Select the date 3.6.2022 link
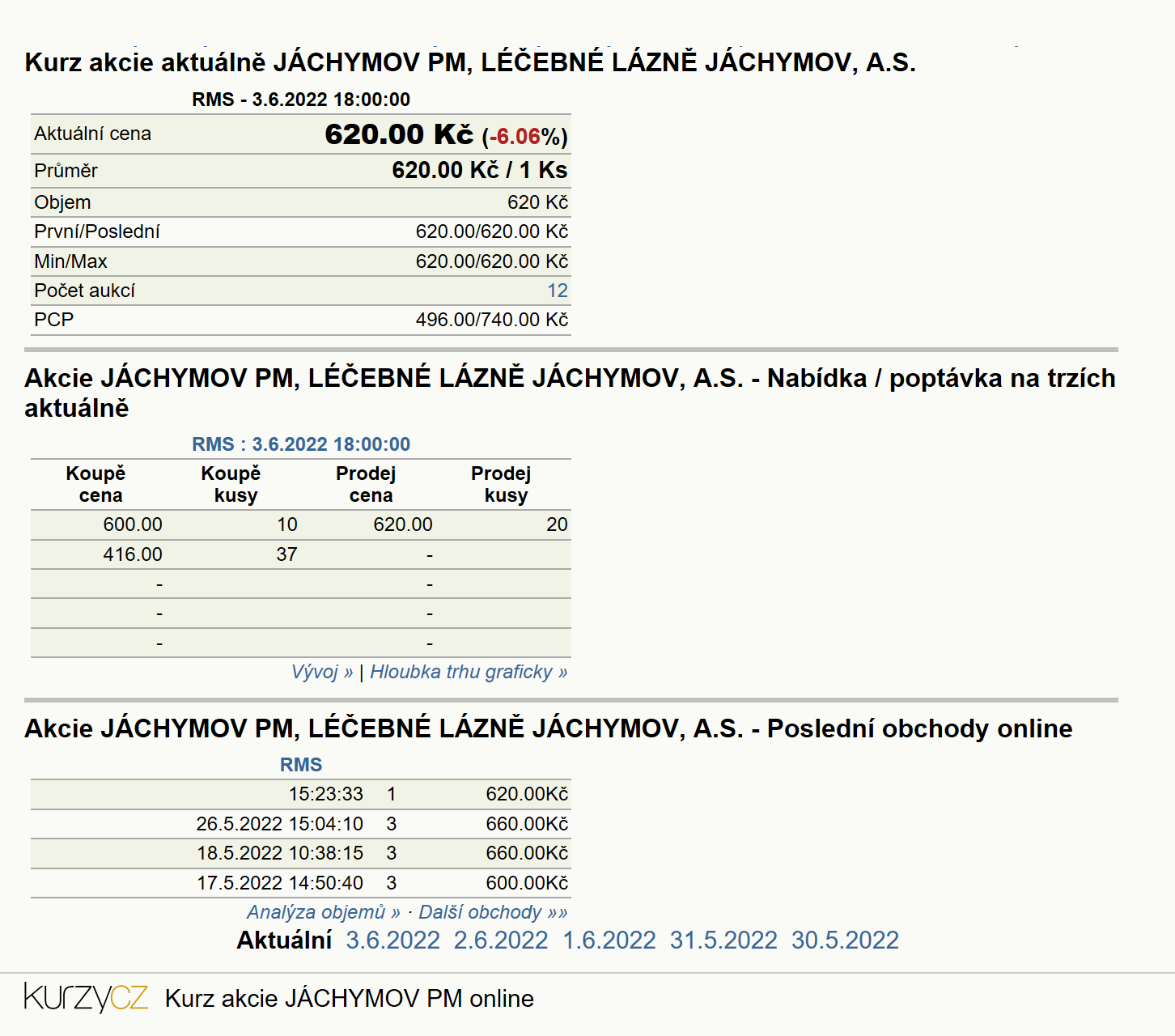 [393, 940]
